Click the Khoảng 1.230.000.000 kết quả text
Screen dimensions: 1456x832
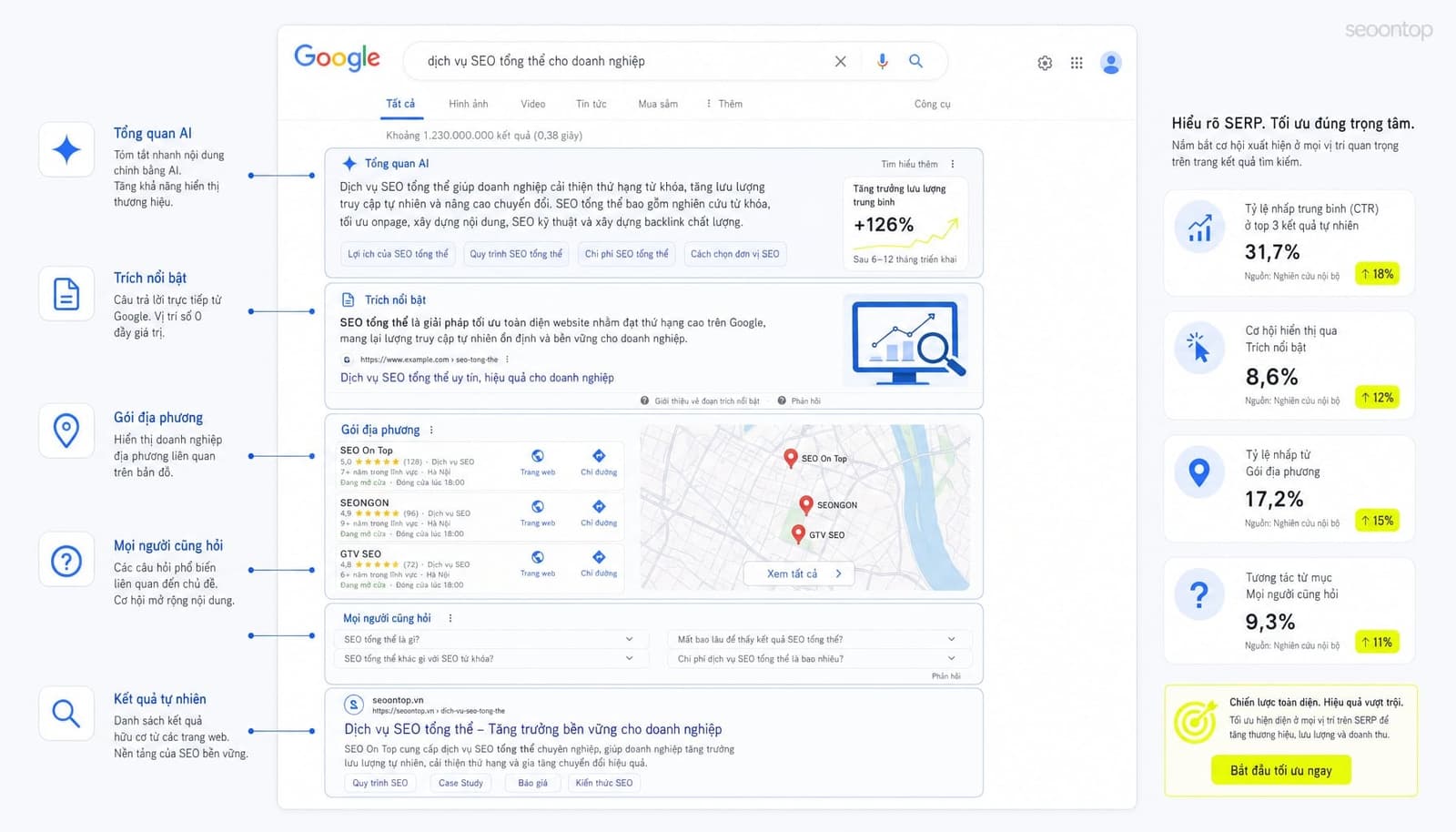coord(484,136)
